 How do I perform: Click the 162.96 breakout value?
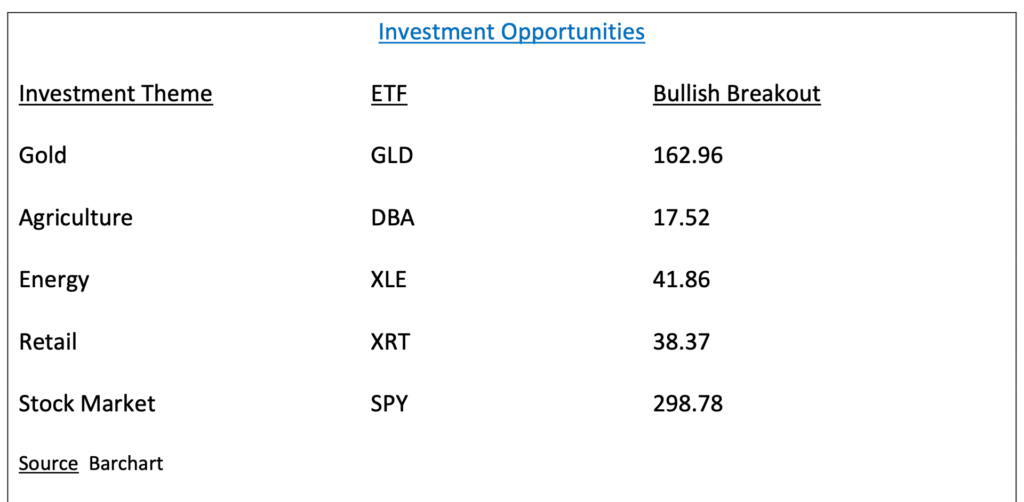[x=688, y=155]
